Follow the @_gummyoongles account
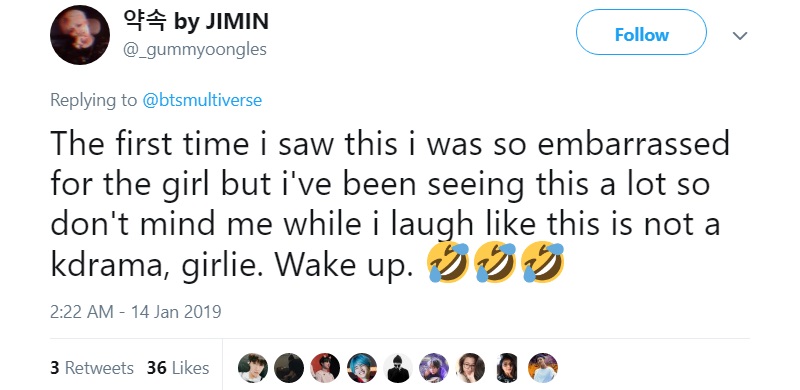 pos(641,35)
